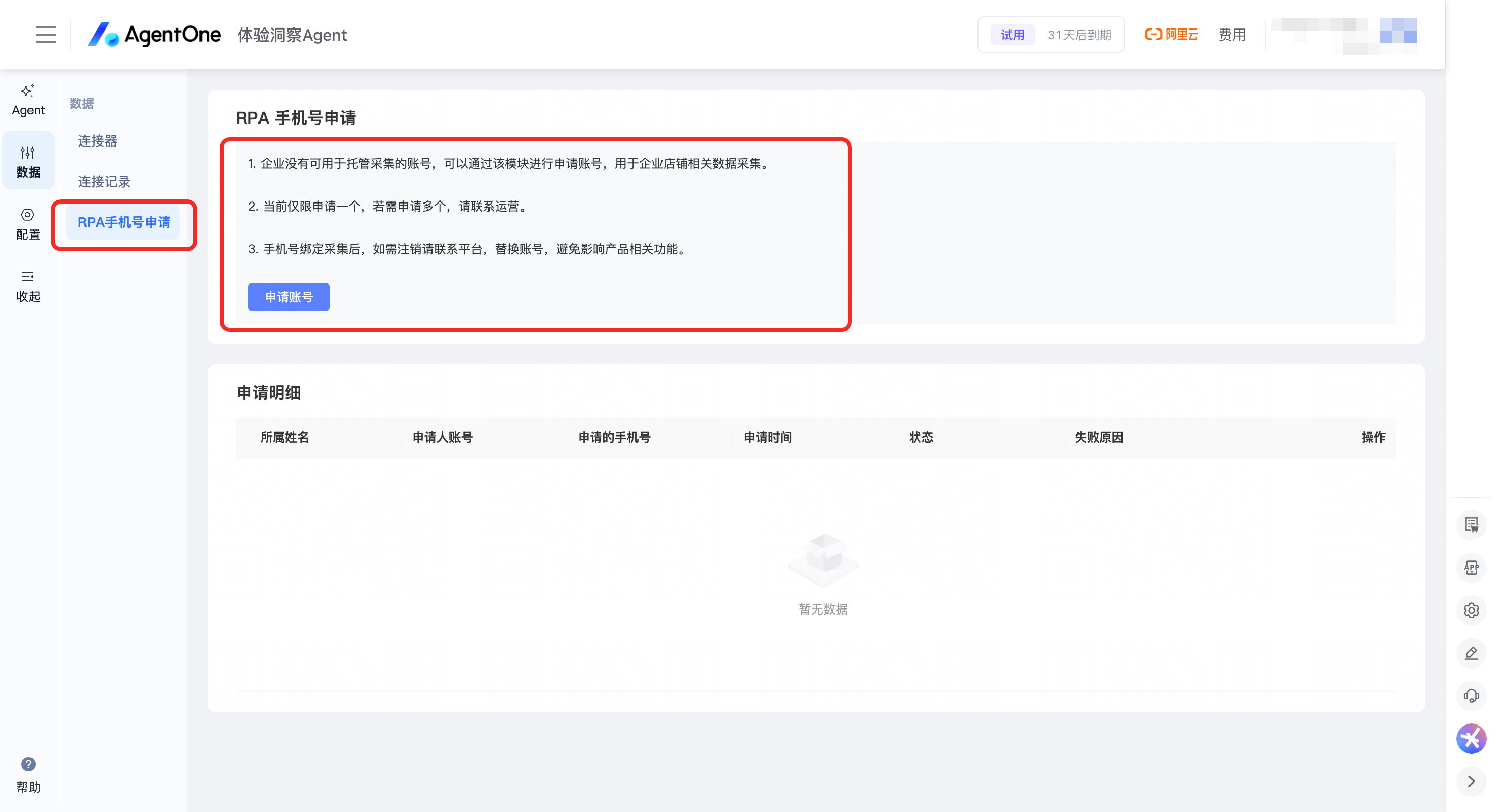Open the 费用 link in header
1496x812 pixels.
click(x=1232, y=34)
